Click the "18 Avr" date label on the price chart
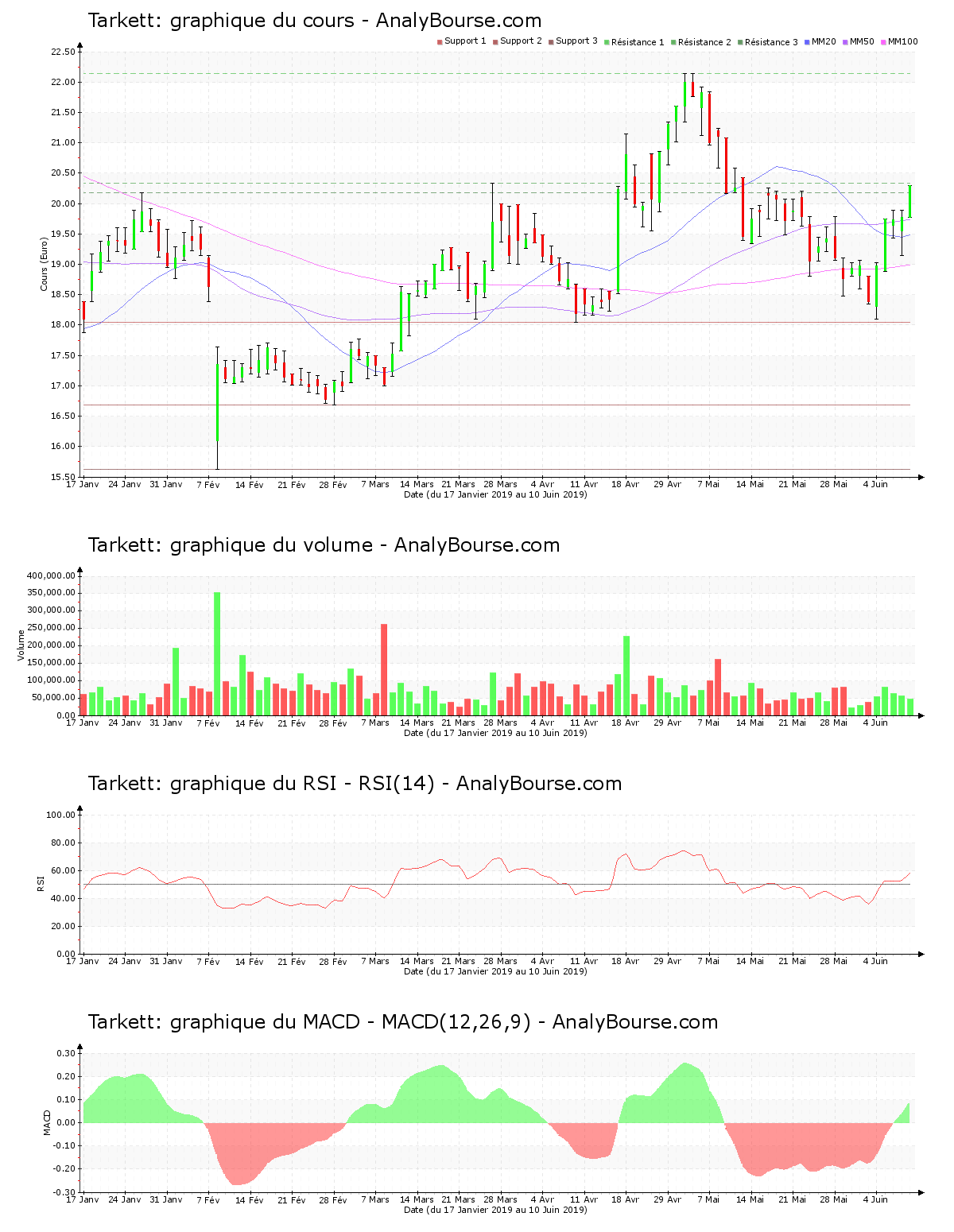Image resolution: width=954 pixels, height=1232 pixels. (x=626, y=485)
